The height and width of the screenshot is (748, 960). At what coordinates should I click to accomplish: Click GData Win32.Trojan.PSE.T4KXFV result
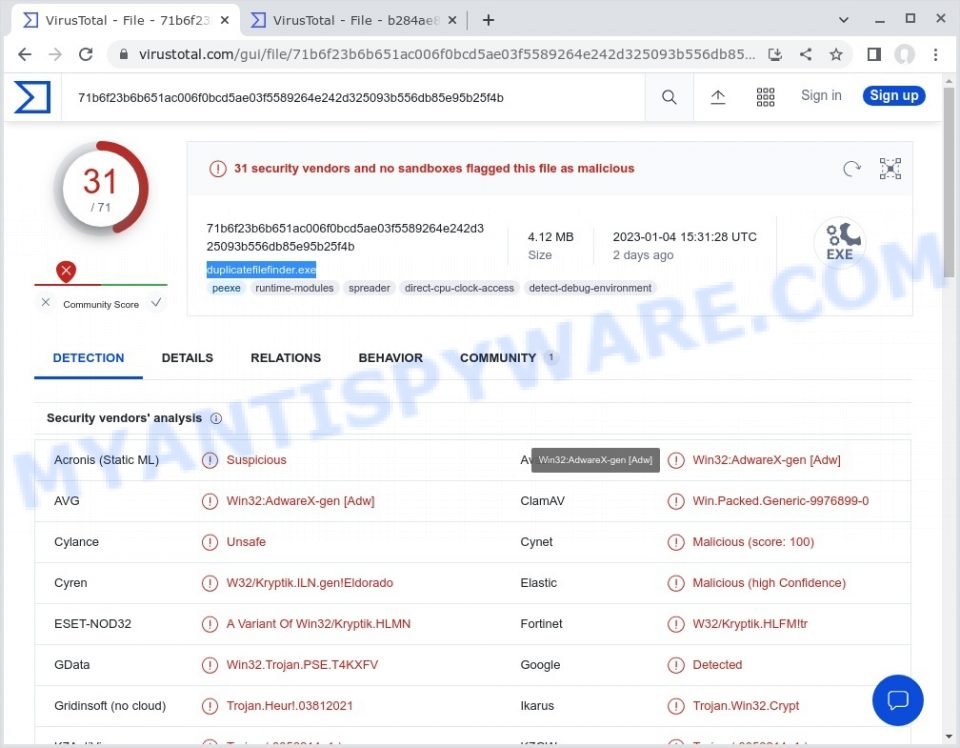coord(302,665)
